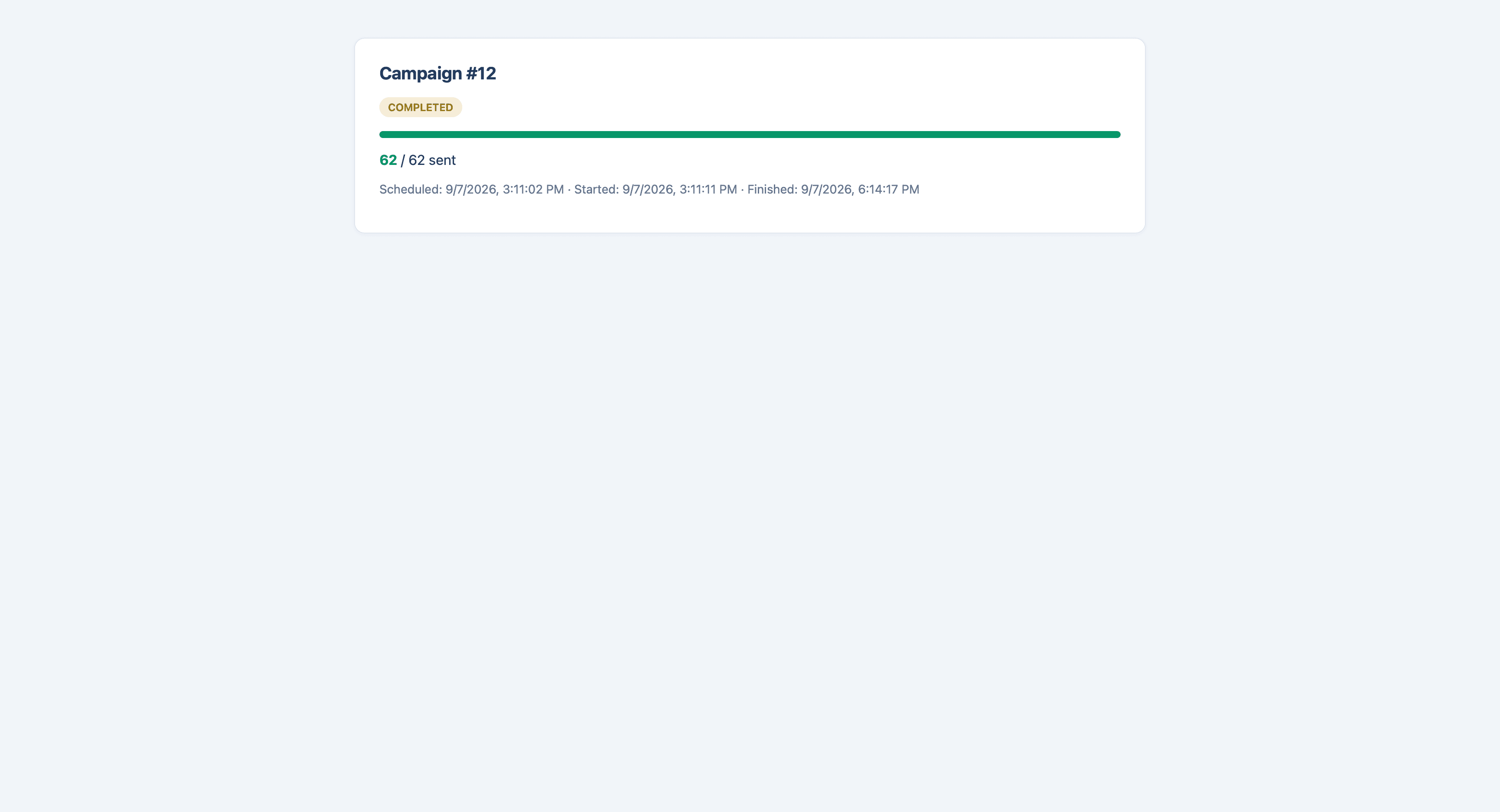Click the "#12" campaign number
This screenshot has height=812, width=1500.
pyautogui.click(x=481, y=73)
